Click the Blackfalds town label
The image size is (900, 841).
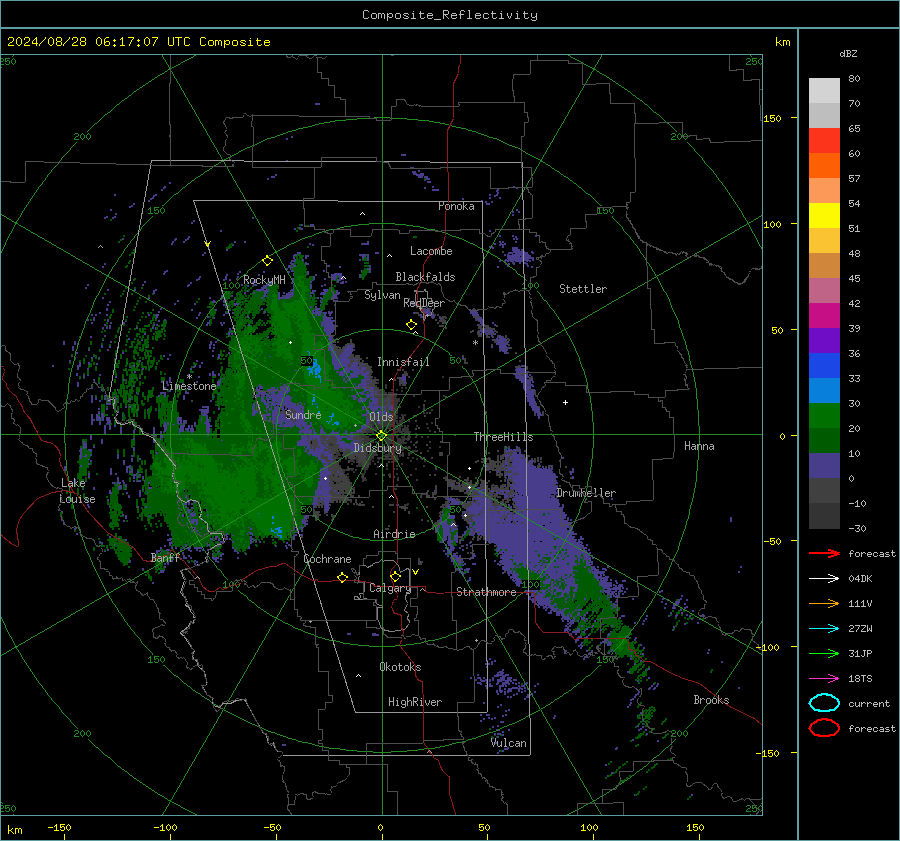(425, 277)
